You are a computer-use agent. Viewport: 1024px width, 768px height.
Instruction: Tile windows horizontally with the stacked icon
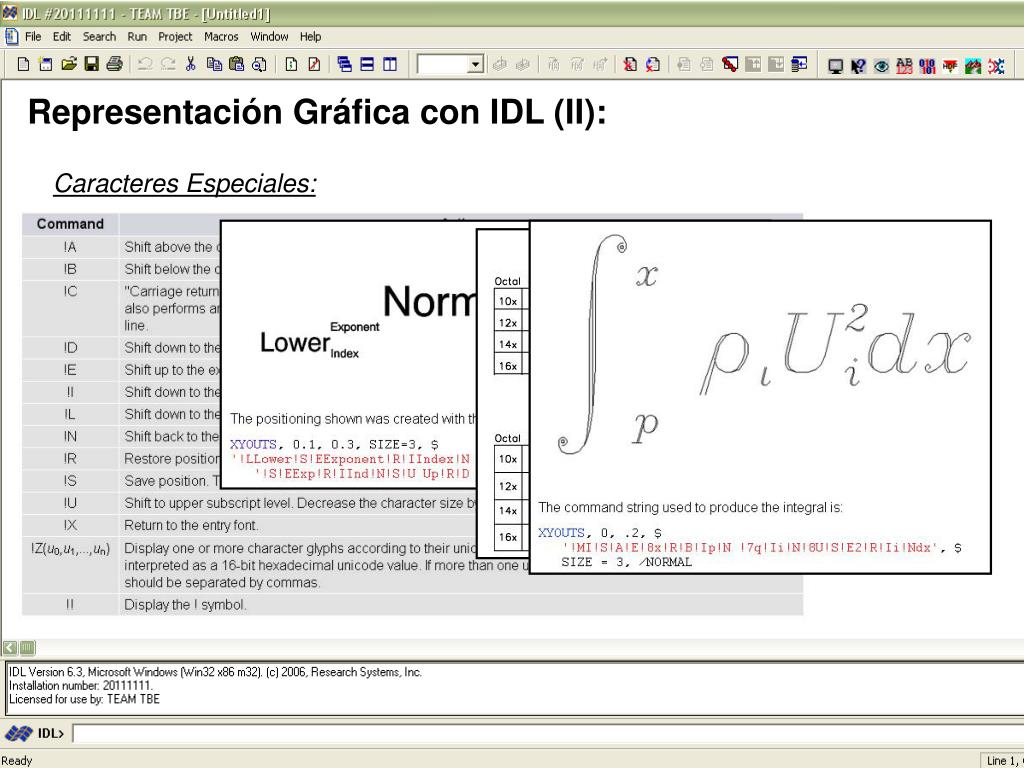click(368, 64)
